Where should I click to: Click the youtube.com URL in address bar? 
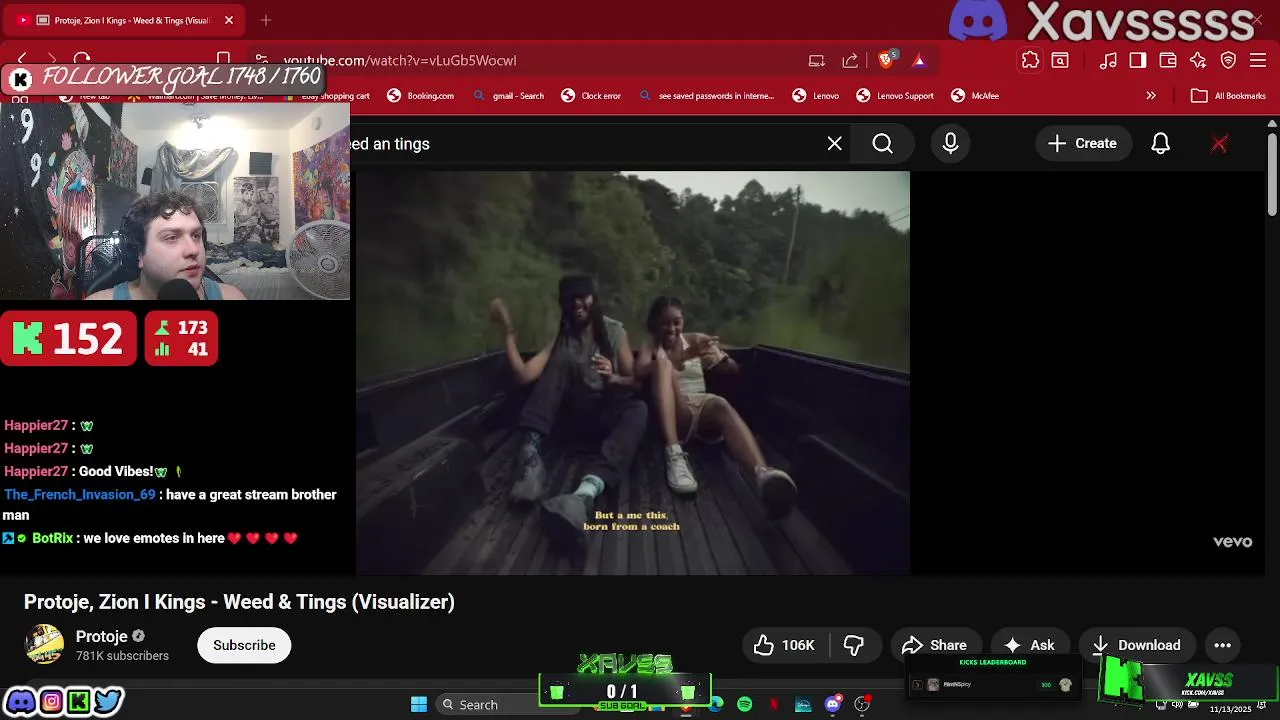tap(400, 60)
